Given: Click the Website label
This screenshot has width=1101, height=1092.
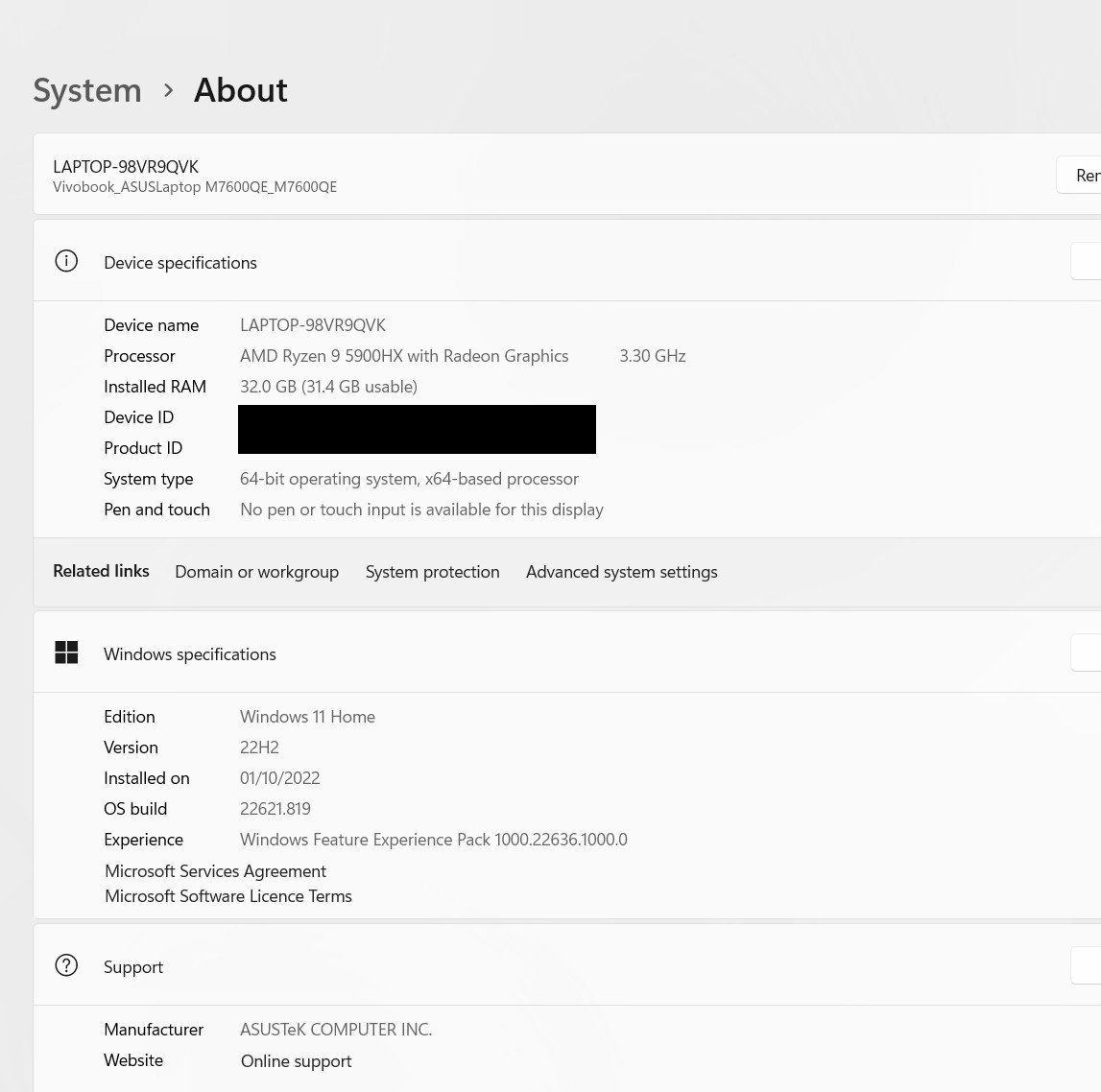Looking at the screenshot, I should coord(133,1060).
